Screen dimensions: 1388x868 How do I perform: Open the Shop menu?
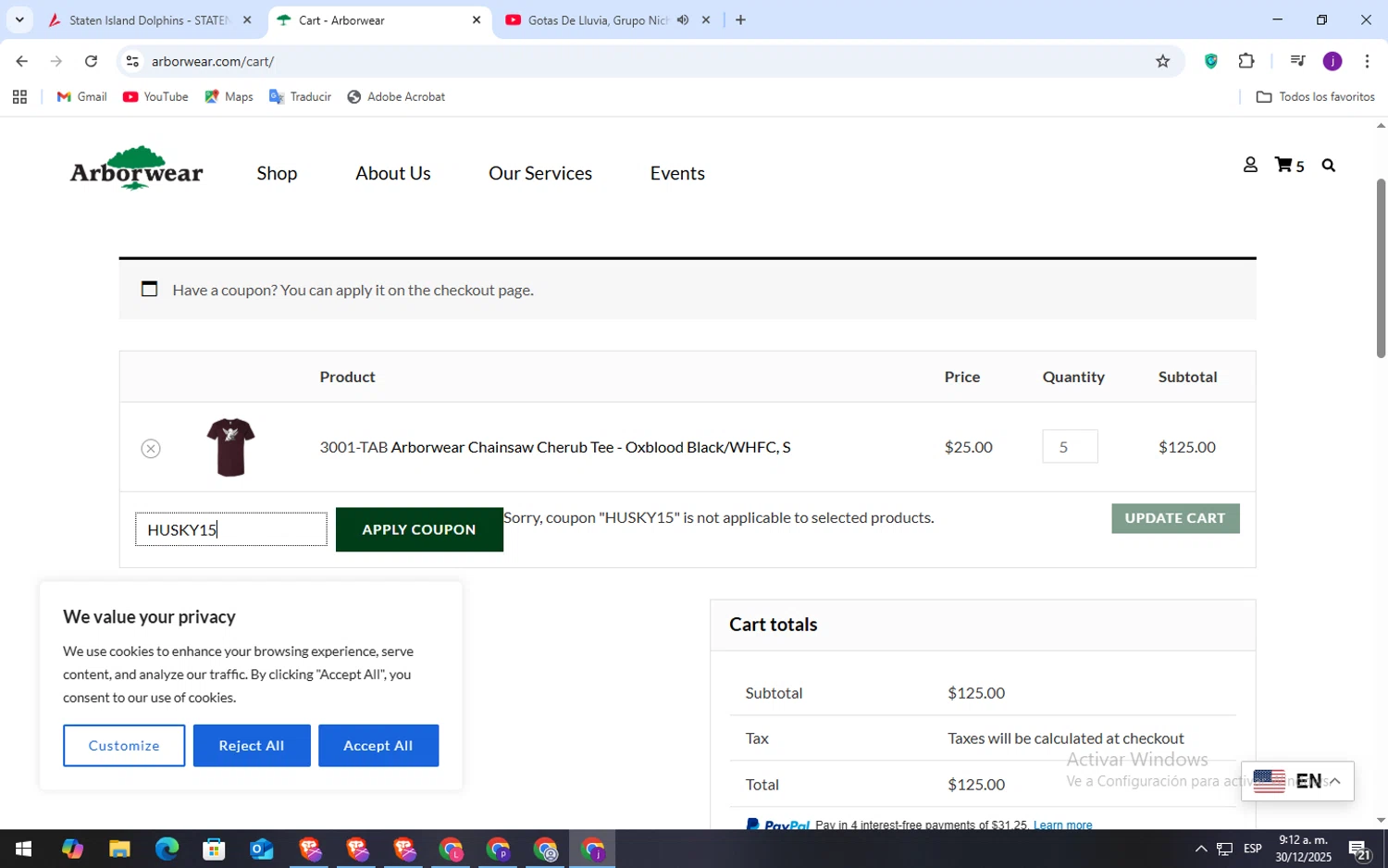pyautogui.click(x=277, y=173)
